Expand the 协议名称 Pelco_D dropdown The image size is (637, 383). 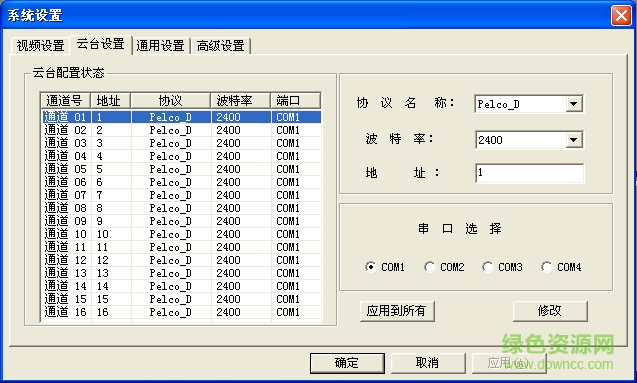[x=574, y=104]
